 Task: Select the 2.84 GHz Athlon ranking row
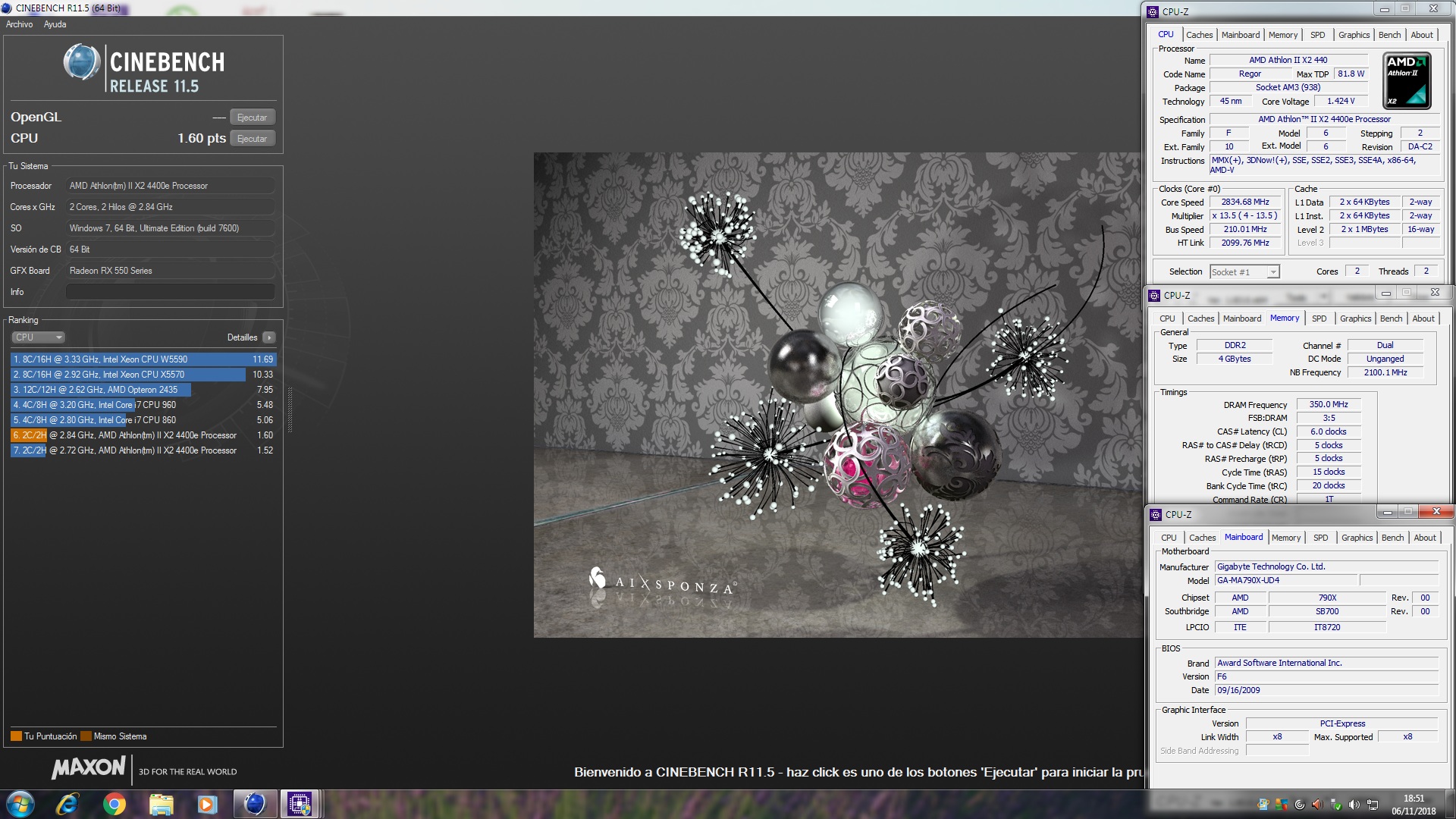(x=143, y=435)
